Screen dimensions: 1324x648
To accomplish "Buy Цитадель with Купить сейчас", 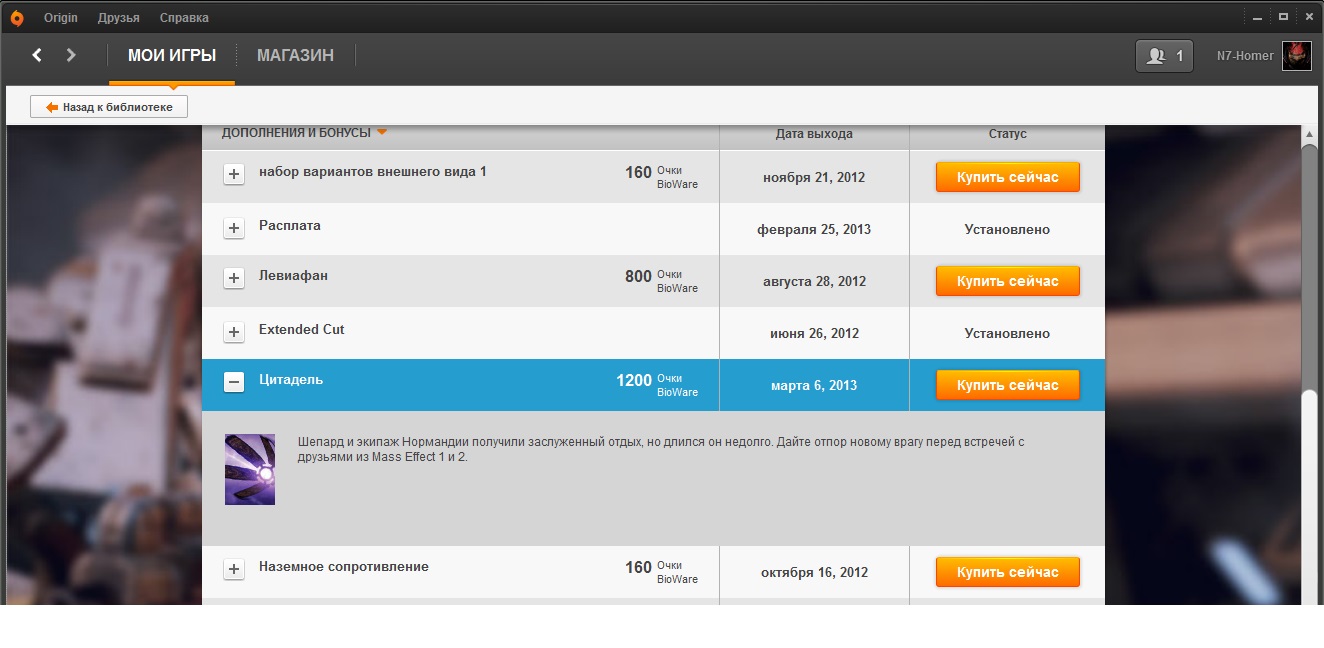I will pos(1007,385).
